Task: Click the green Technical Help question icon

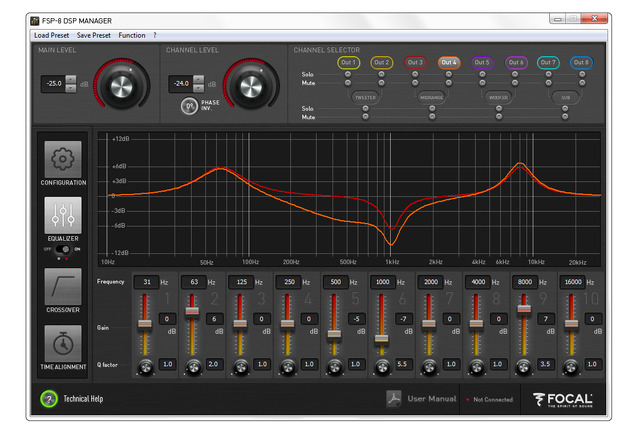Action: (49, 399)
